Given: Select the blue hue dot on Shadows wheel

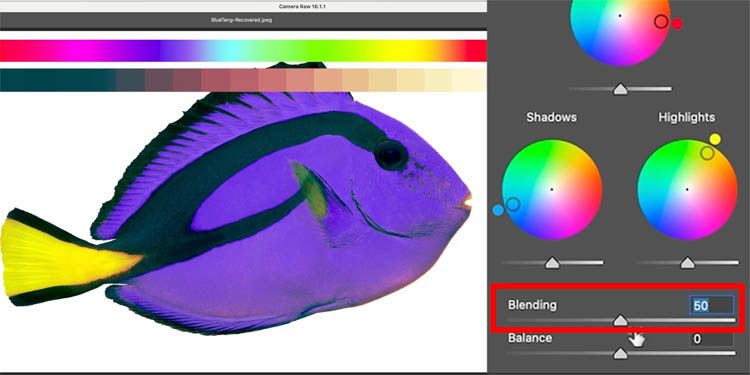Looking at the screenshot, I should [498, 210].
